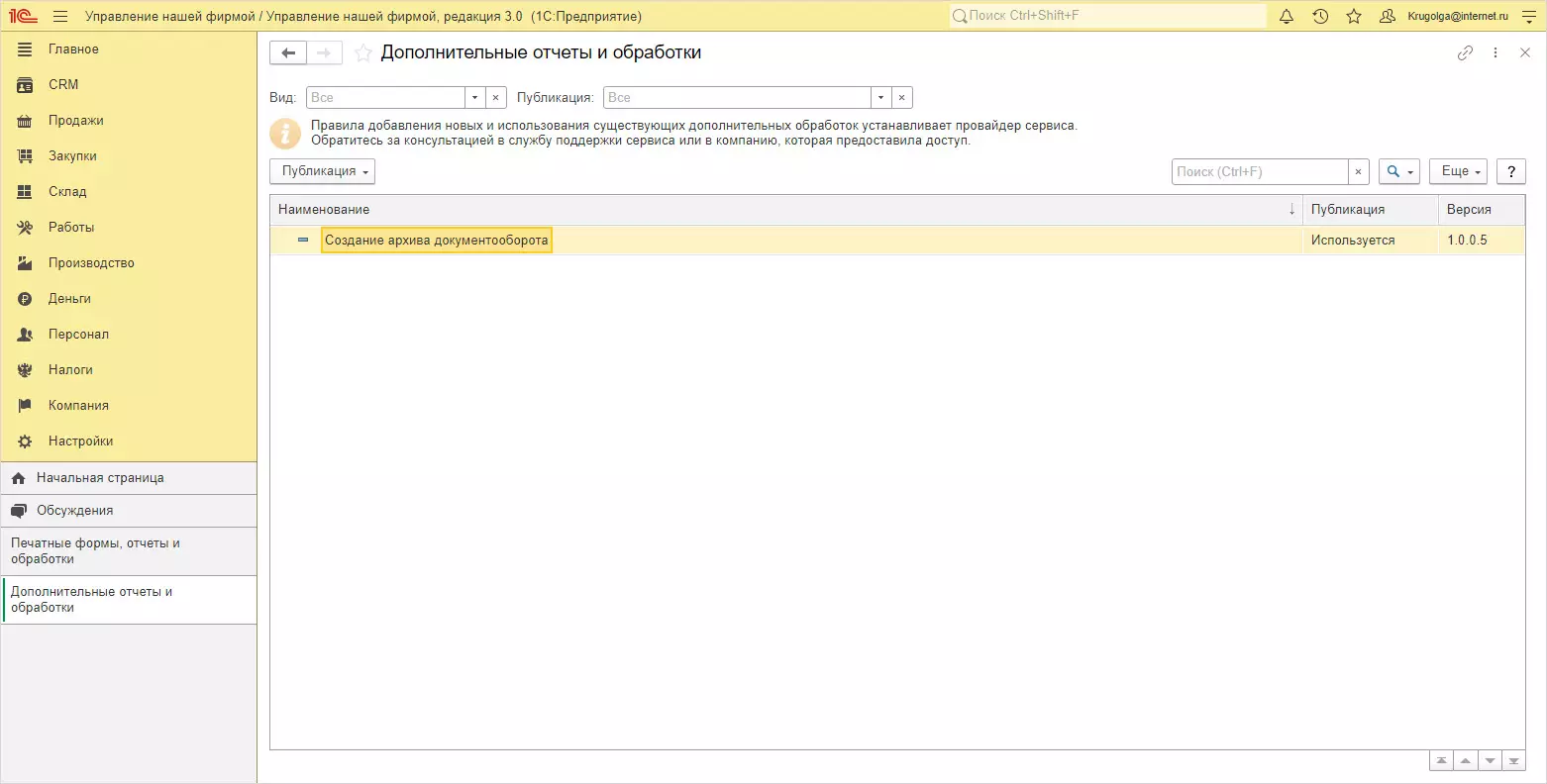
Task: Open the history clock icon
Action: pyautogui.click(x=1320, y=16)
